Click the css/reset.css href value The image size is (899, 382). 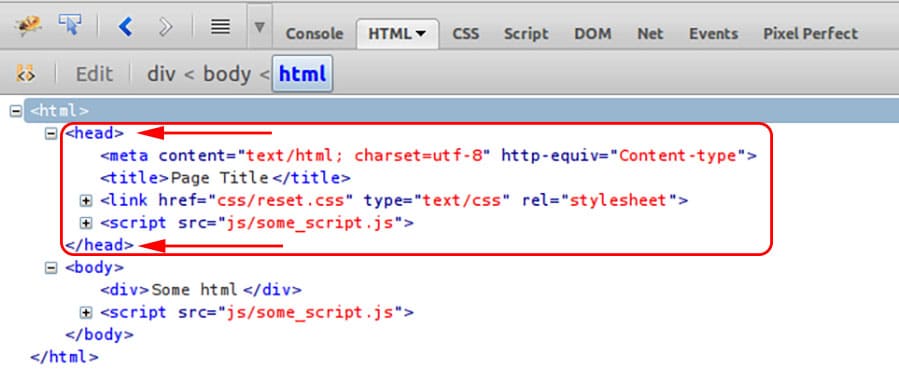coord(280,200)
